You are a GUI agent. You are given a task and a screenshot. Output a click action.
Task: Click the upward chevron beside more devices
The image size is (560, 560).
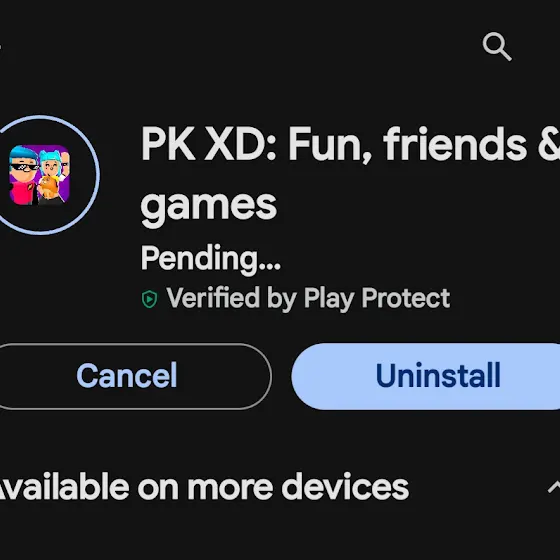tap(554, 487)
